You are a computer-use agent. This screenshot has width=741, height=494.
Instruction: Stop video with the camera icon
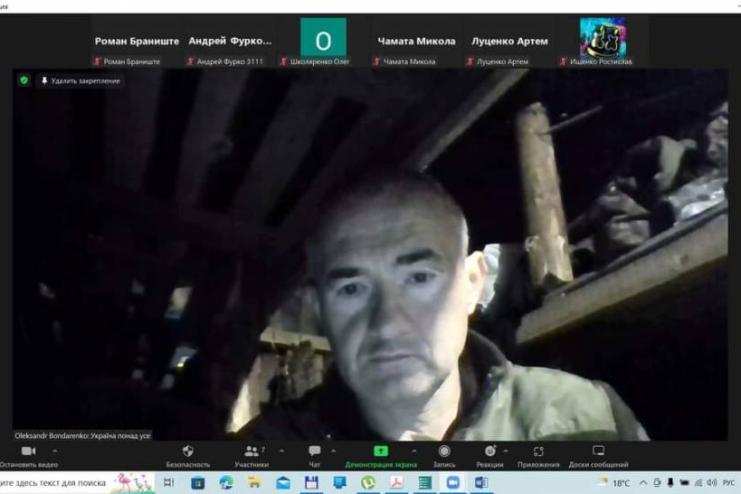28,452
